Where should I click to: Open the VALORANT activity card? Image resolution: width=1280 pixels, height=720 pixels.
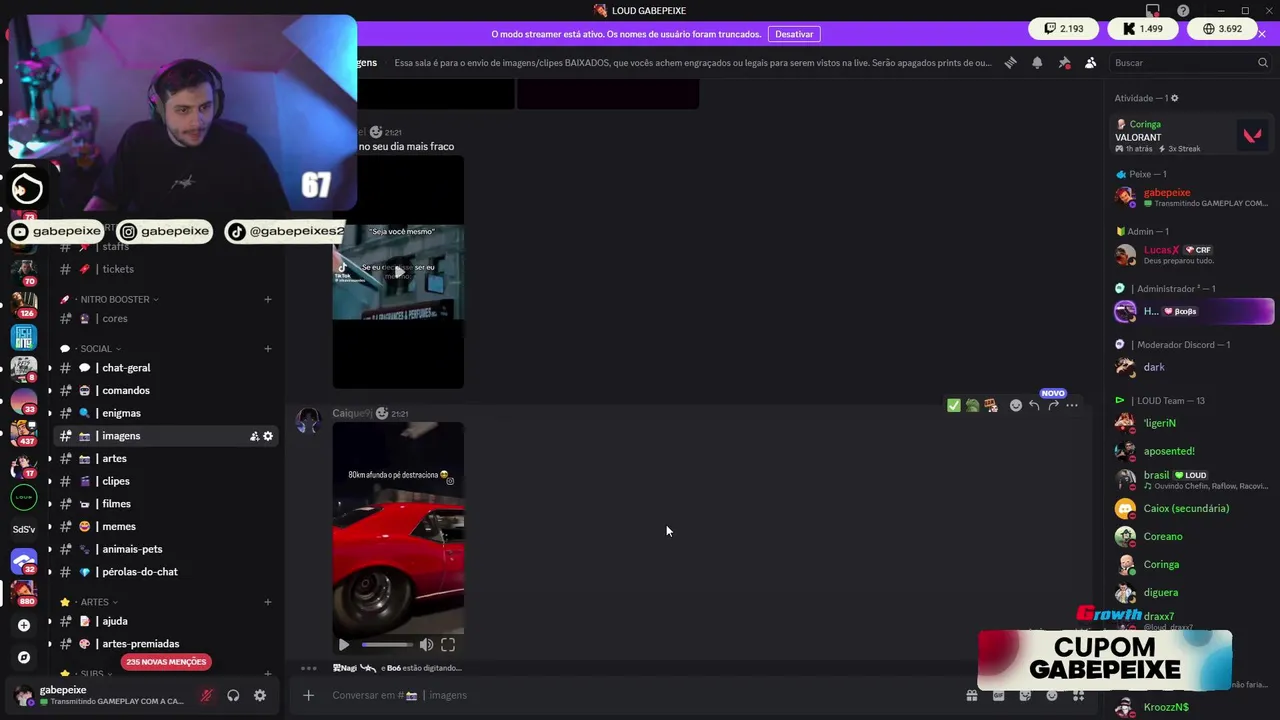tap(1193, 135)
